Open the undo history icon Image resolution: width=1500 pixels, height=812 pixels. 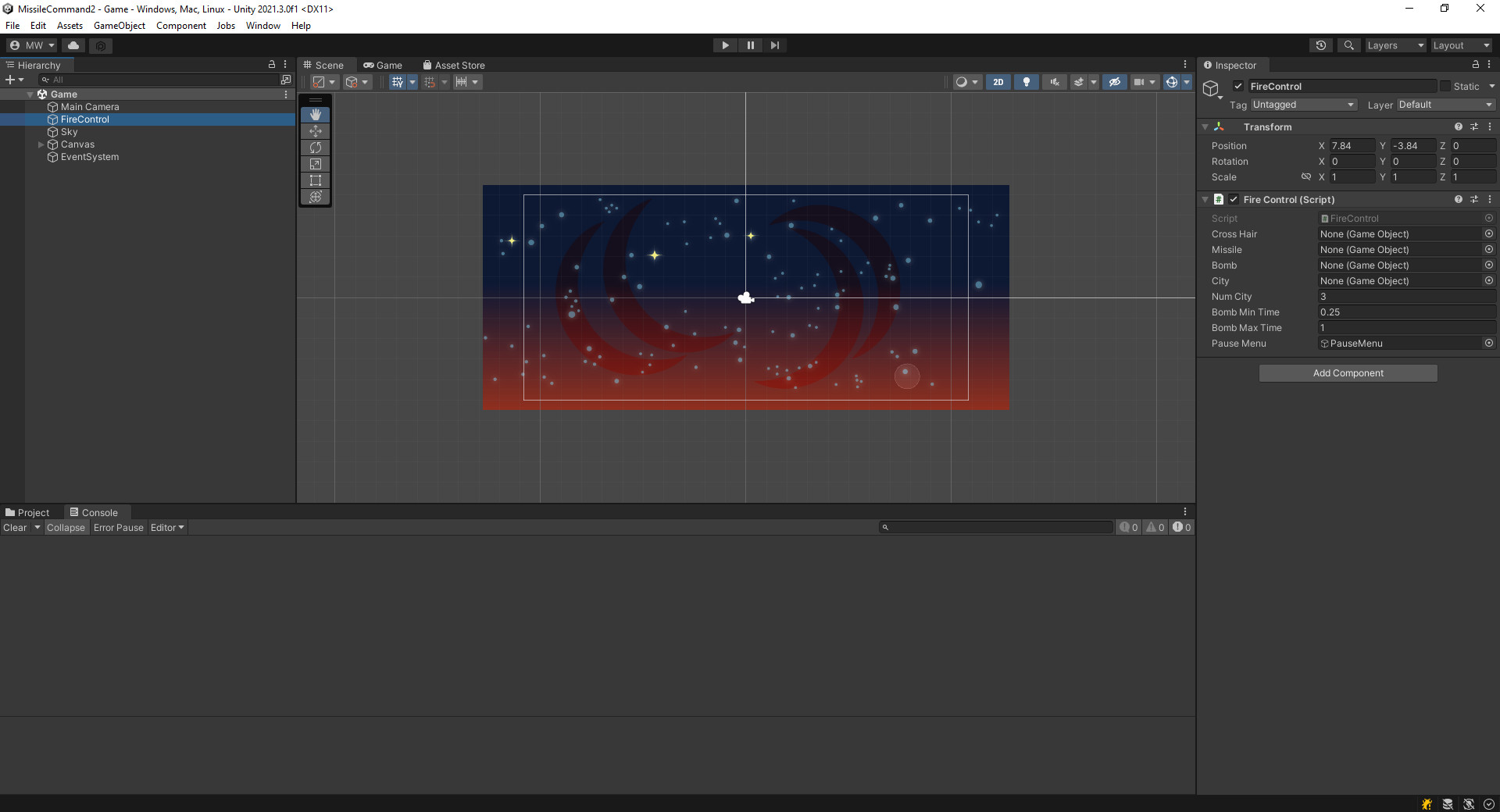click(1321, 45)
